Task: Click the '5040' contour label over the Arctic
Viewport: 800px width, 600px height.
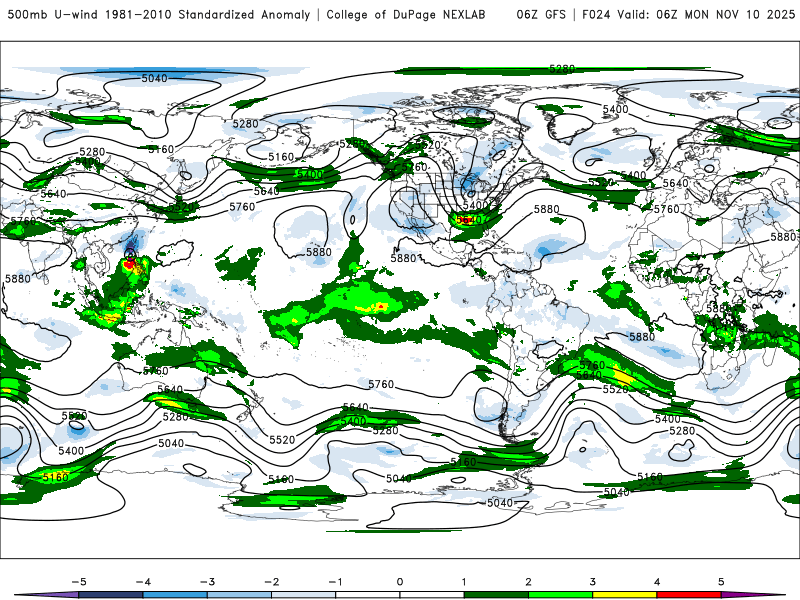Action: (x=154, y=78)
